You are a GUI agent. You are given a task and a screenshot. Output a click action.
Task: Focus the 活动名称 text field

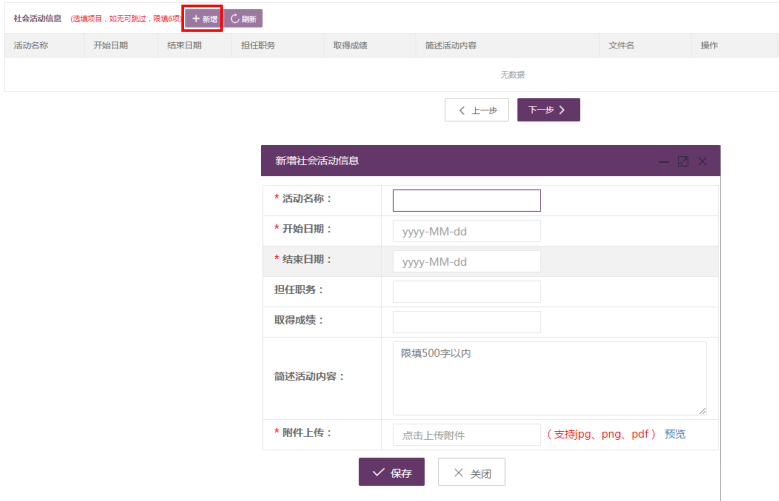point(466,200)
